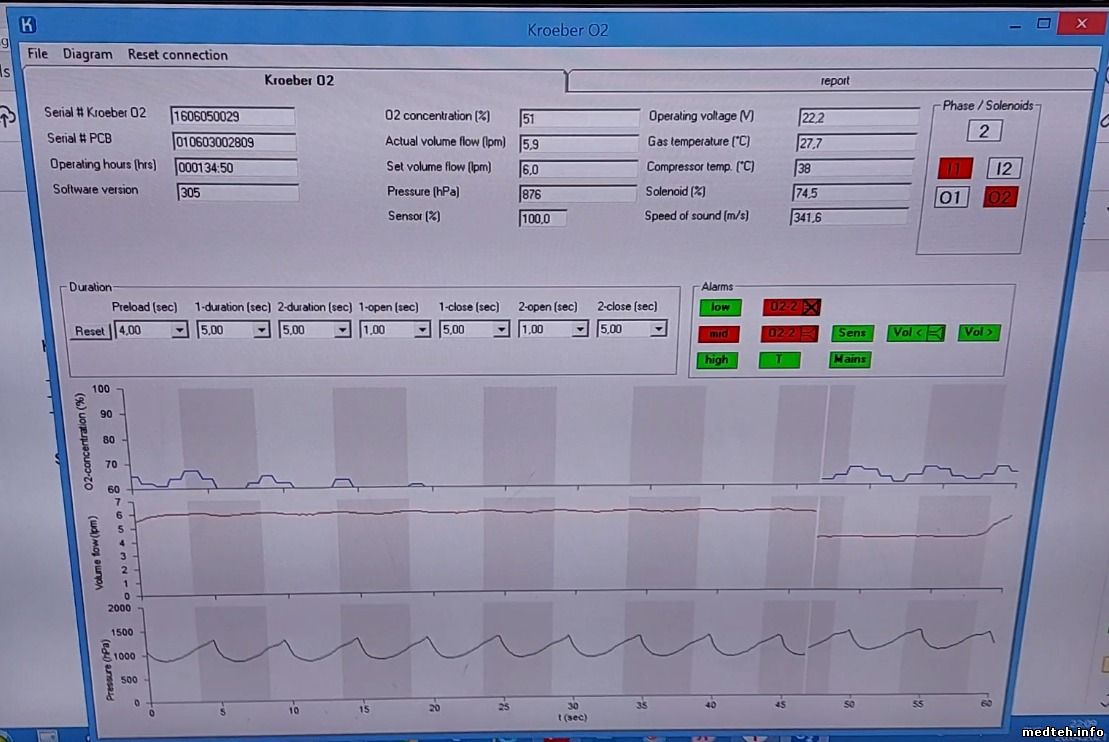Click the Vol > alarm indicator
The height and width of the screenshot is (742, 1109).
[978, 333]
